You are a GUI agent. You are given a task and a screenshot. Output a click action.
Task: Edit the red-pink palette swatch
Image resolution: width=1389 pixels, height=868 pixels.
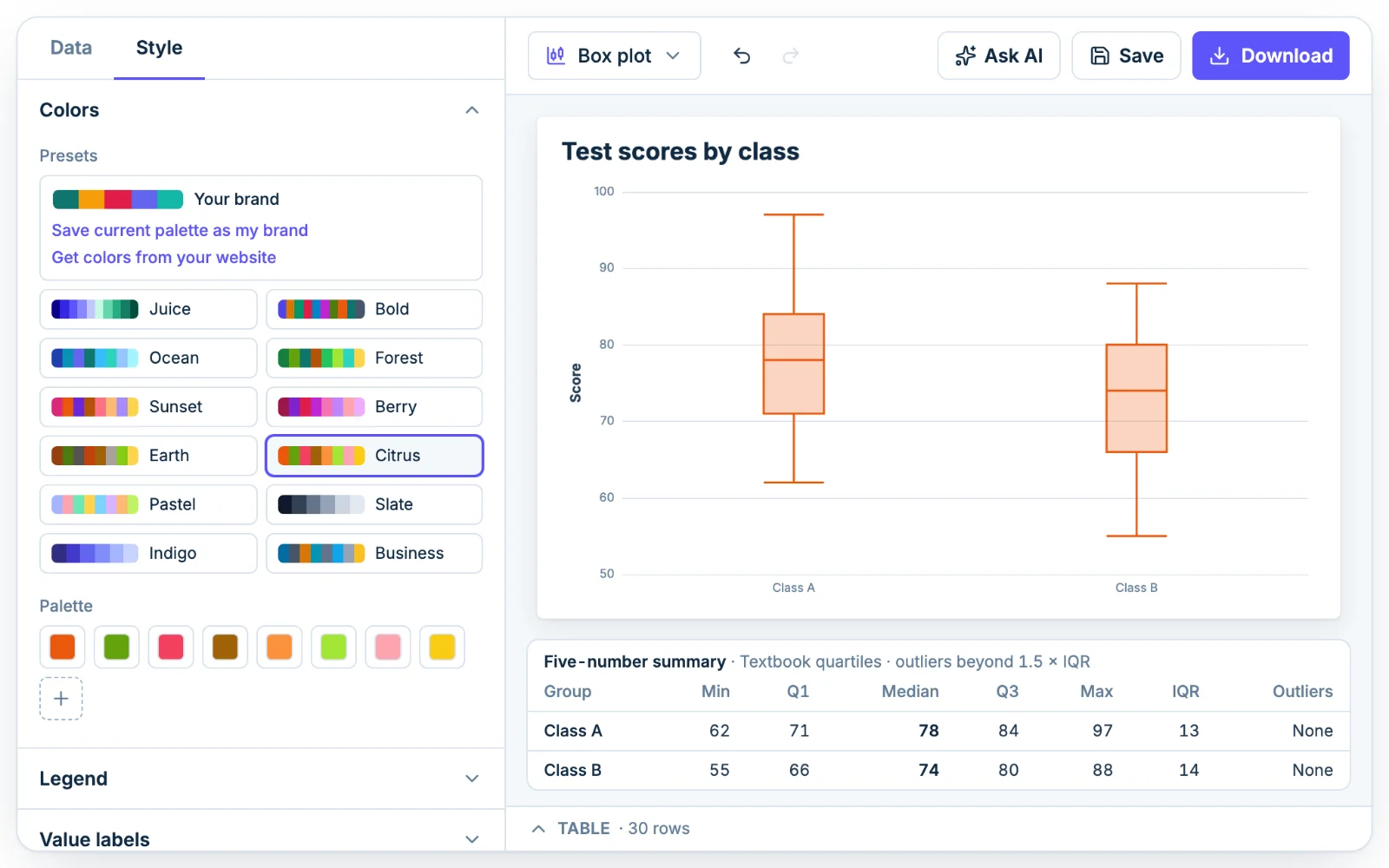pyautogui.click(x=171, y=647)
